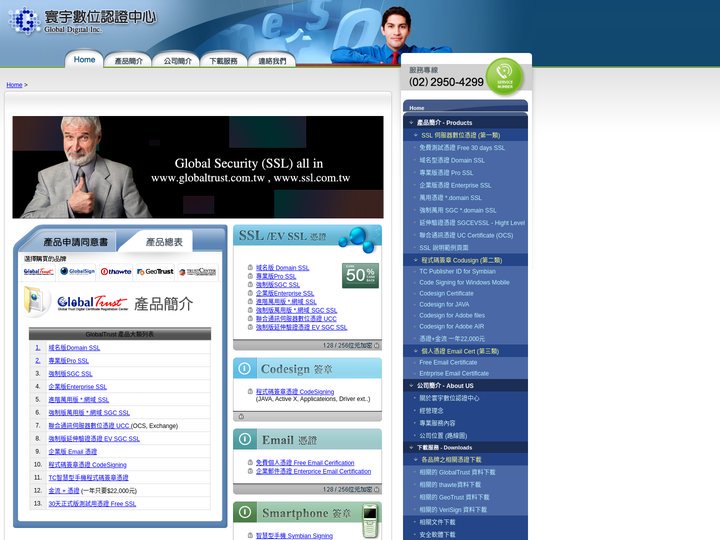Screen dimensions: 720x540
Task: Click lock icon in Codesign panel footer
Action: pyautogui.click(x=241, y=416)
